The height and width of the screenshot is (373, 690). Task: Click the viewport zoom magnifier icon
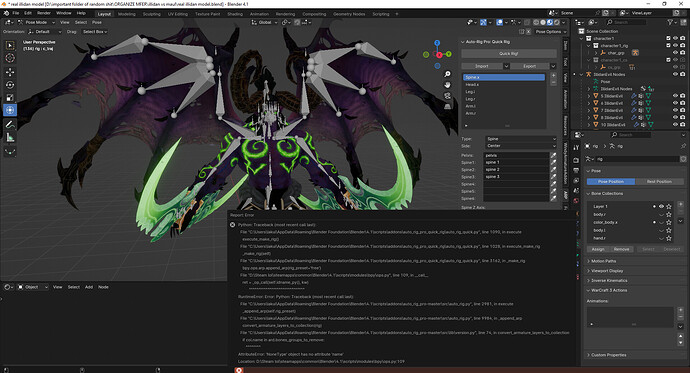pyautogui.click(x=447, y=74)
